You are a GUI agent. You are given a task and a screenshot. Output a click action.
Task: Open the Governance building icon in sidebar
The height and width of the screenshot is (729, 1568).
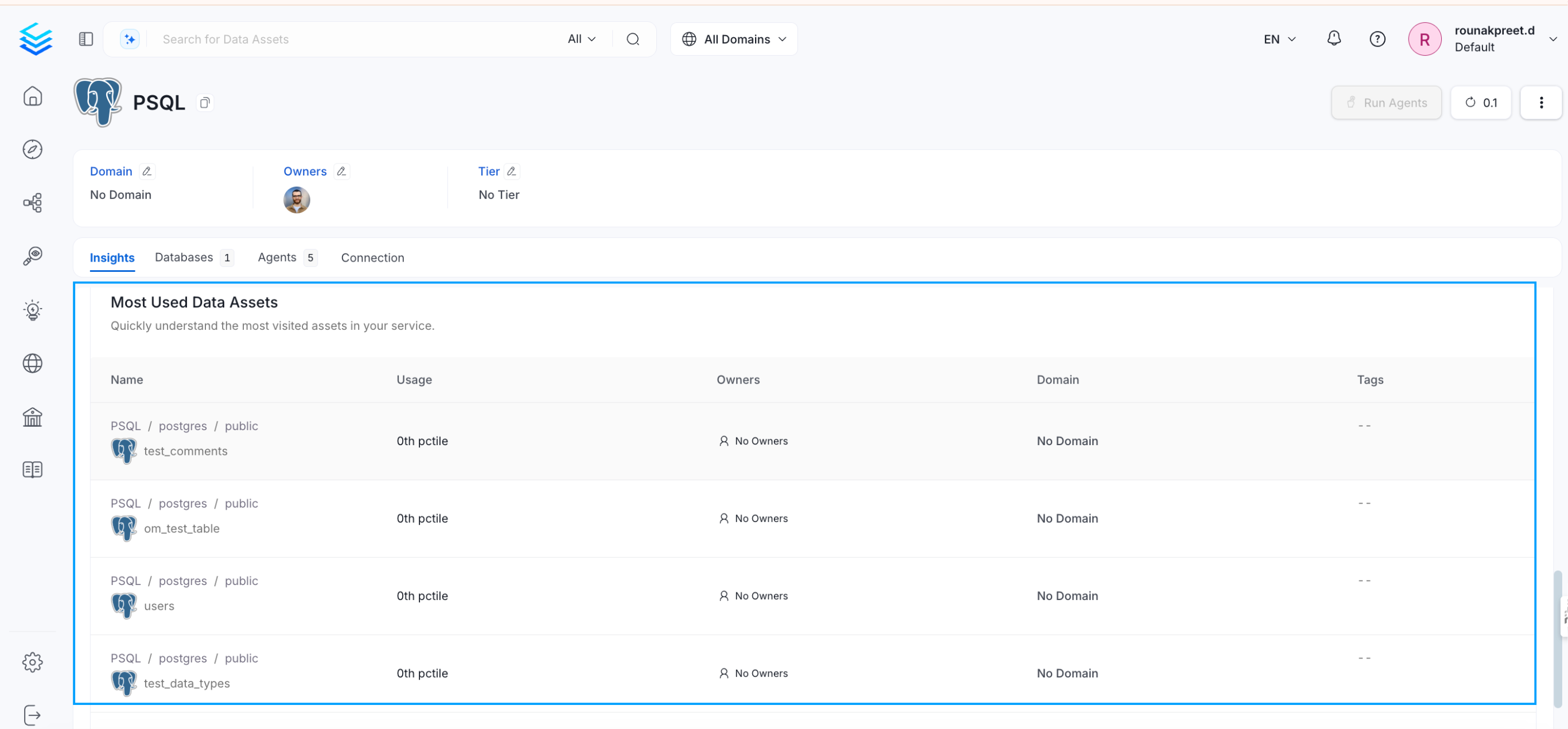tap(32, 417)
